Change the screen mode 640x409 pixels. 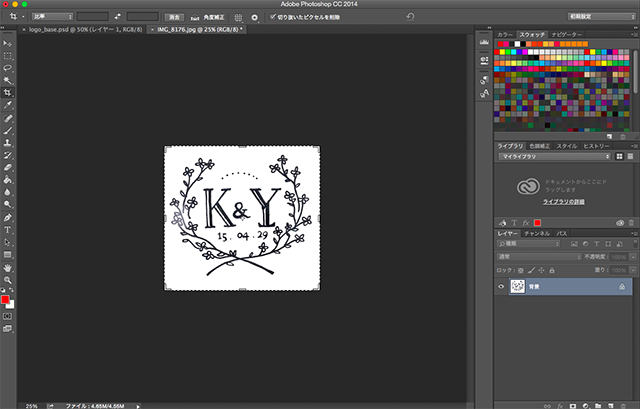pos(7,329)
